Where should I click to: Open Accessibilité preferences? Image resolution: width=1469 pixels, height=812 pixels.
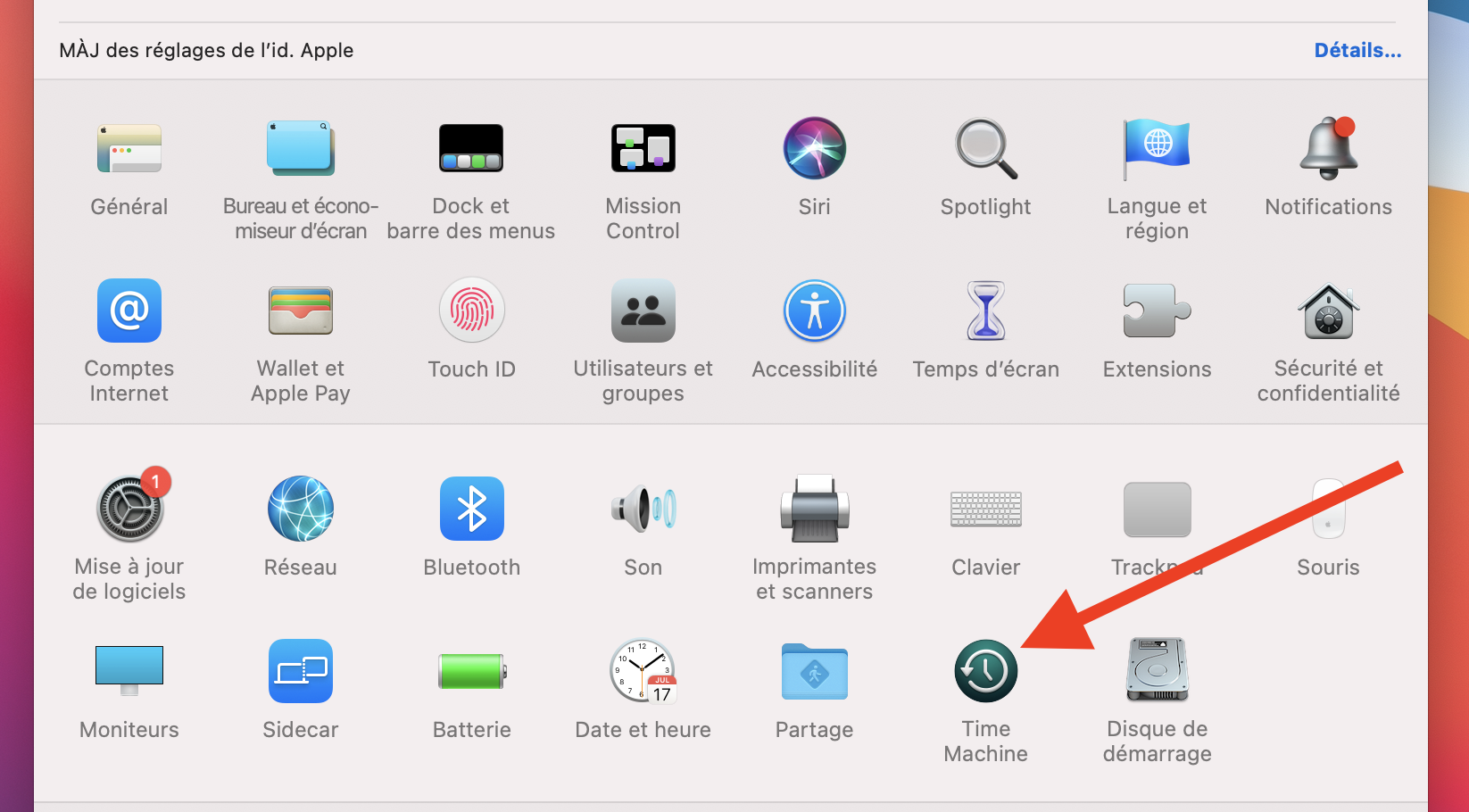814,311
